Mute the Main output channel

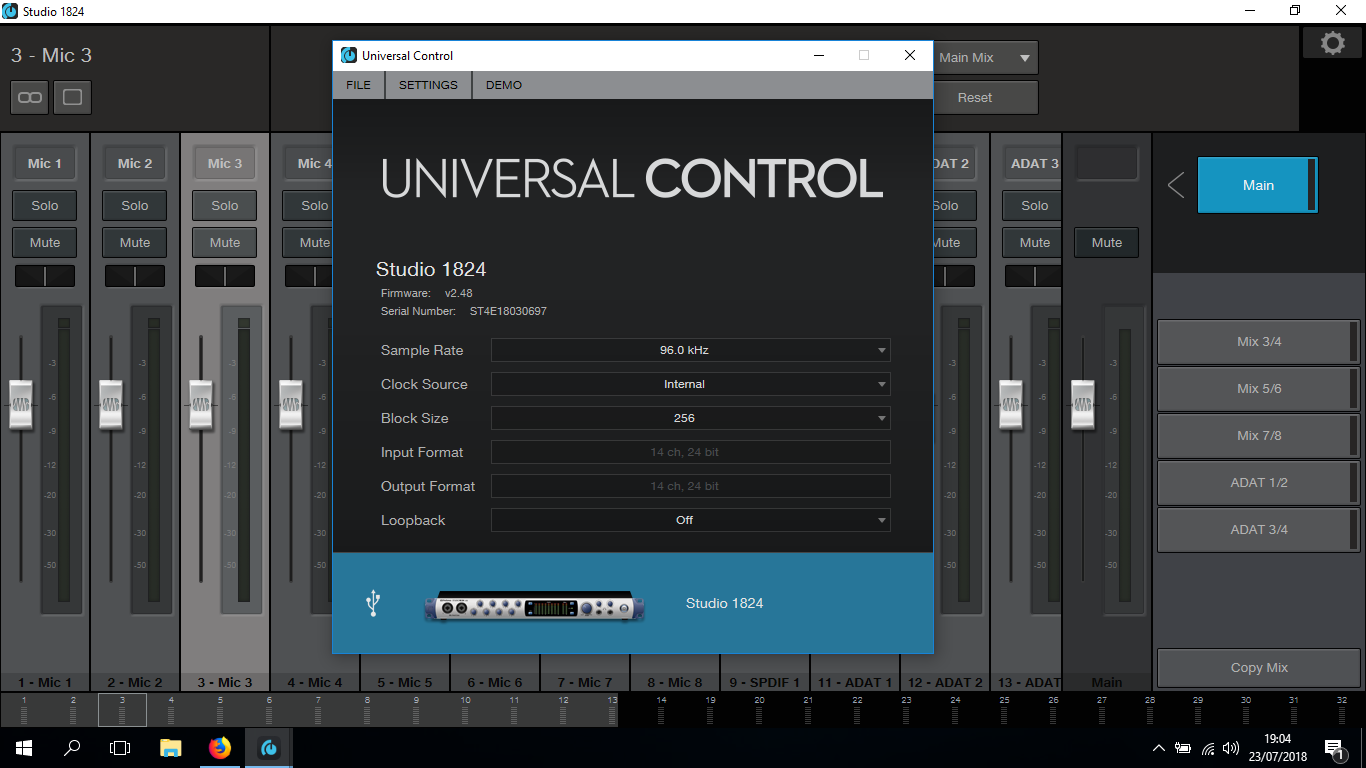[x=1106, y=243]
